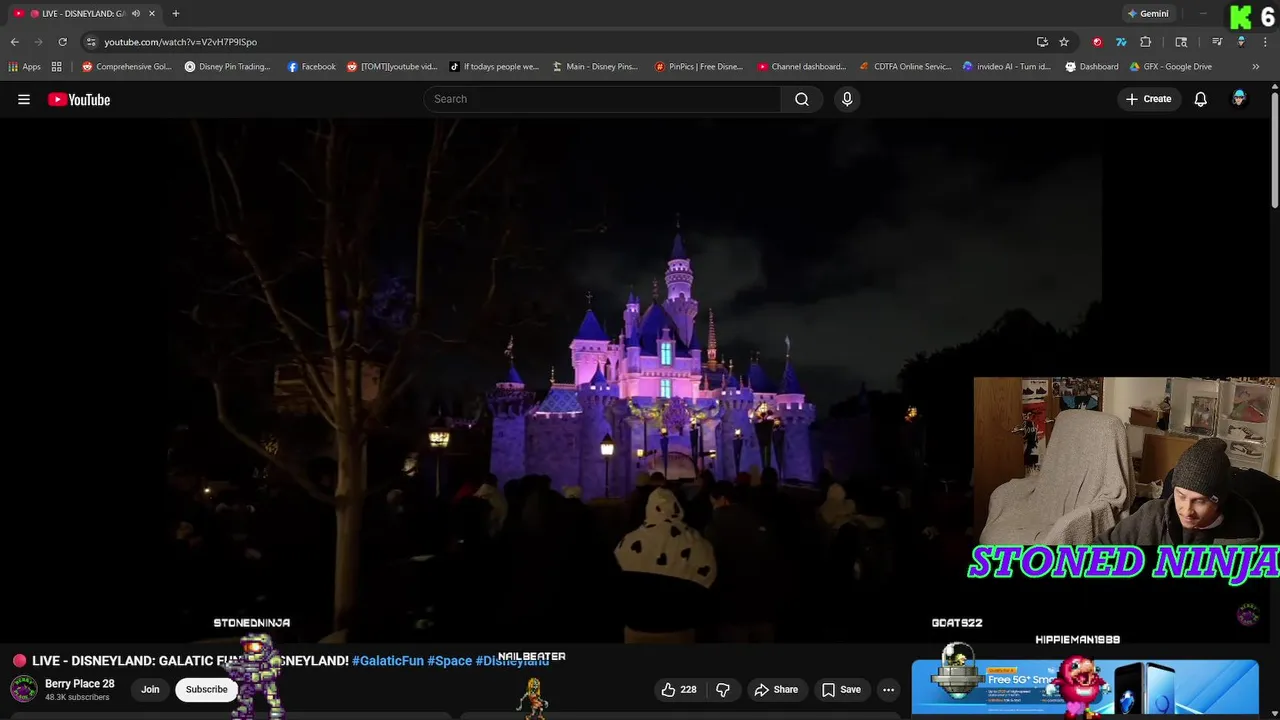Screen dimensions: 1280x720
Task: Open CDTFA Online Servic... bookmark
Action: [906, 67]
